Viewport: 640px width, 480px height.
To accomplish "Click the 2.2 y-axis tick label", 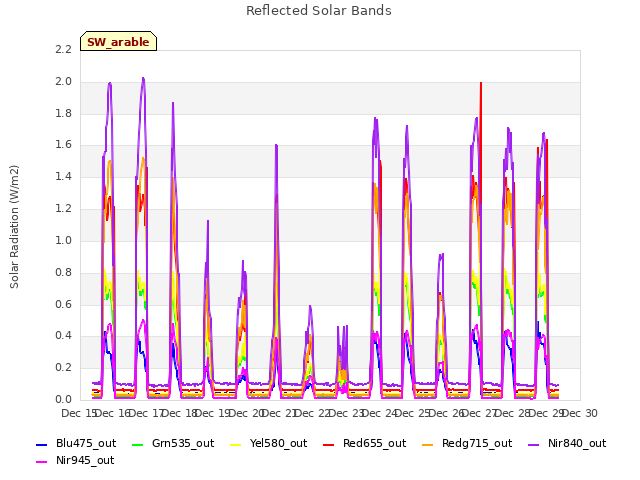I will 63,49.
